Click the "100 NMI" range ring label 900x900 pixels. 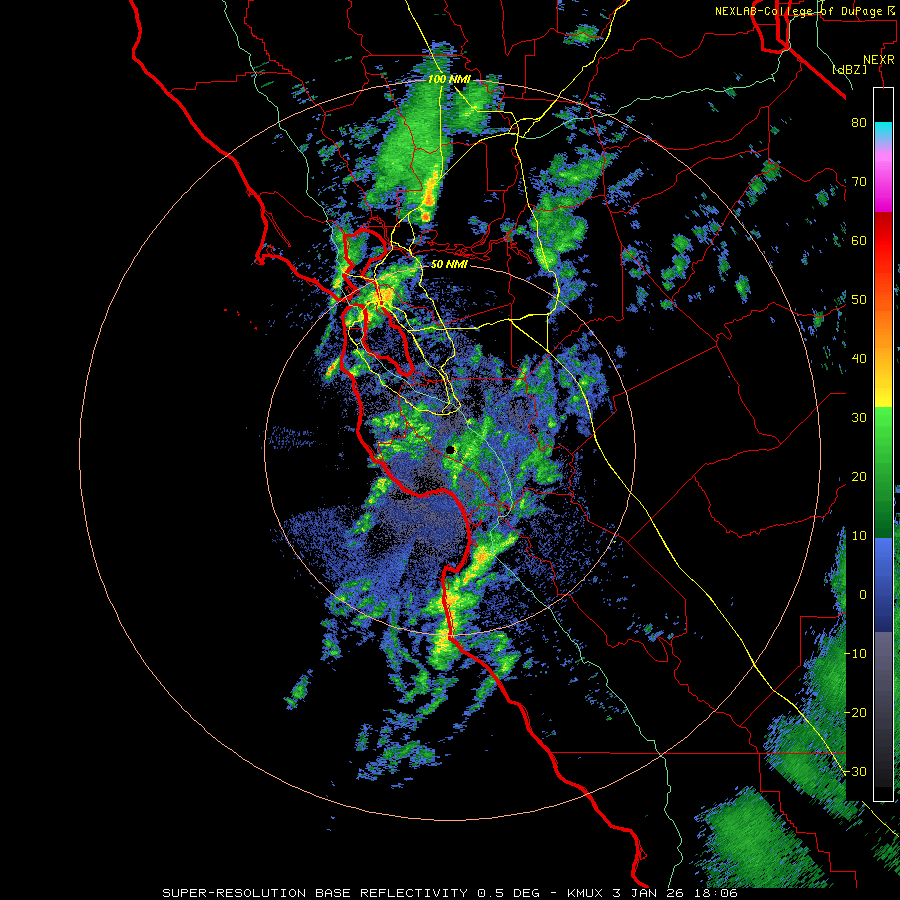(449, 79)
